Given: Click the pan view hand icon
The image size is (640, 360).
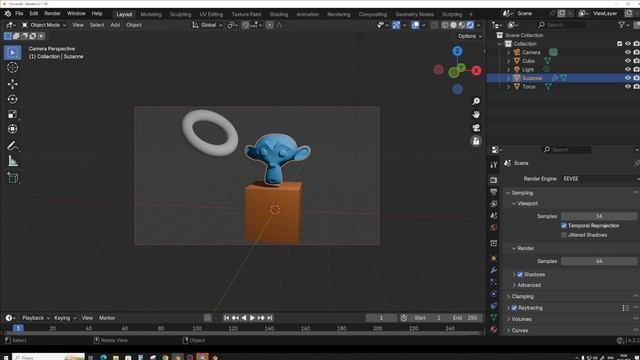Looking at the screenshot, I should pos(476,114).
